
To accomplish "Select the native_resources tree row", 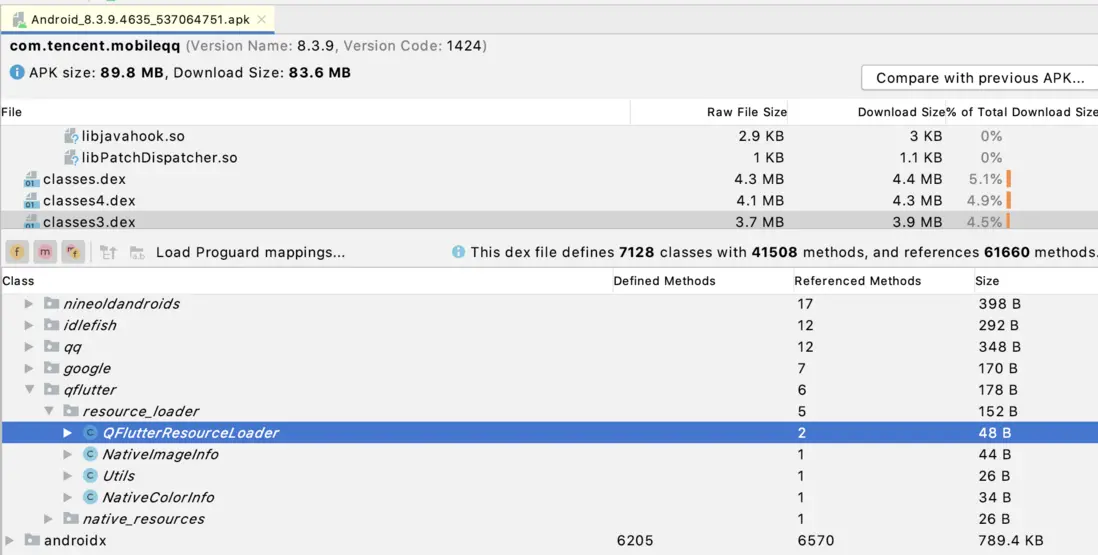I will tap(549, 519).
